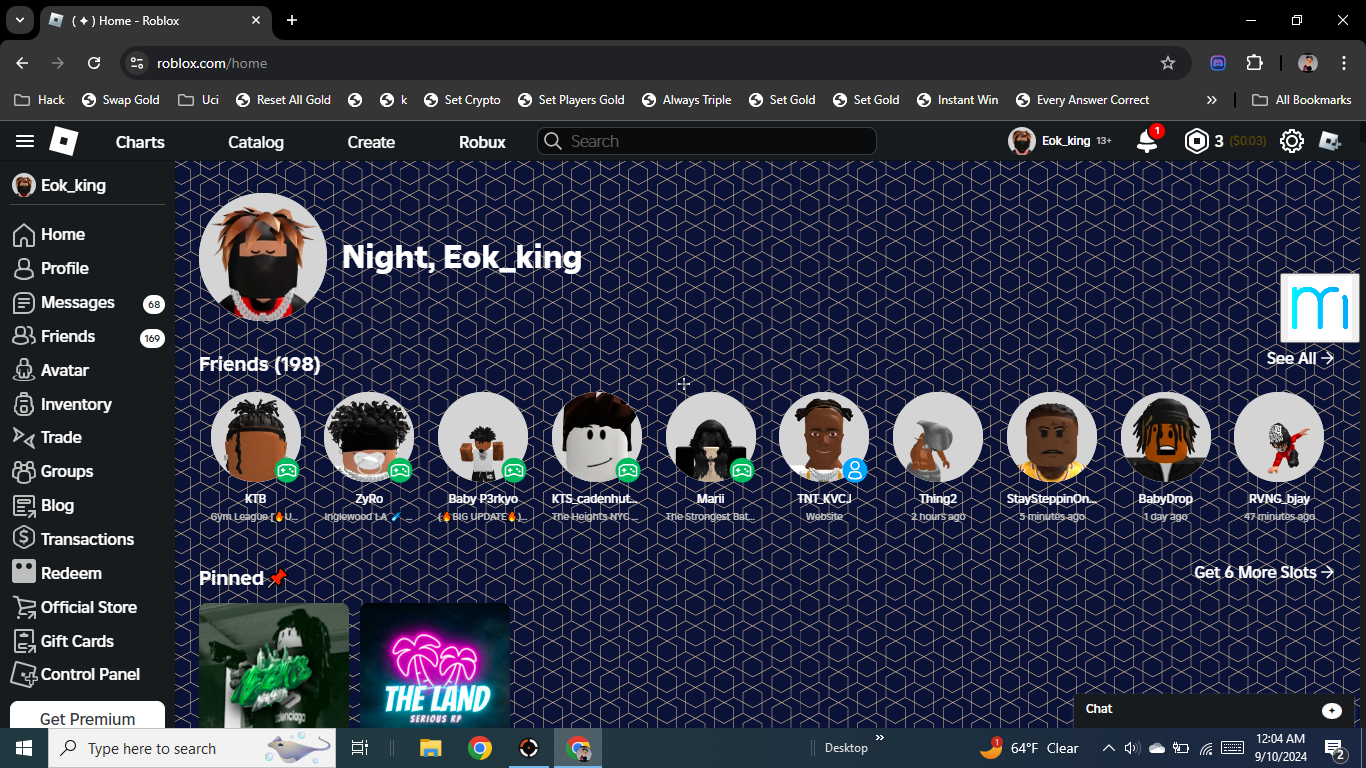
Task: Select the Home Roblox browser tab
Action: tap(156, 20)
